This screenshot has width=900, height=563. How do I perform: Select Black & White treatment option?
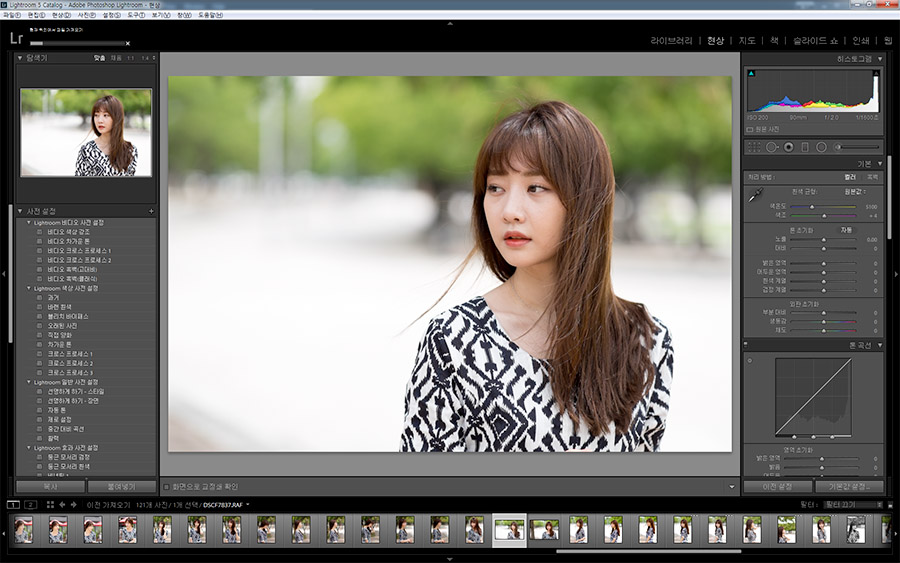pyautogui.click(x=872, y=177)
